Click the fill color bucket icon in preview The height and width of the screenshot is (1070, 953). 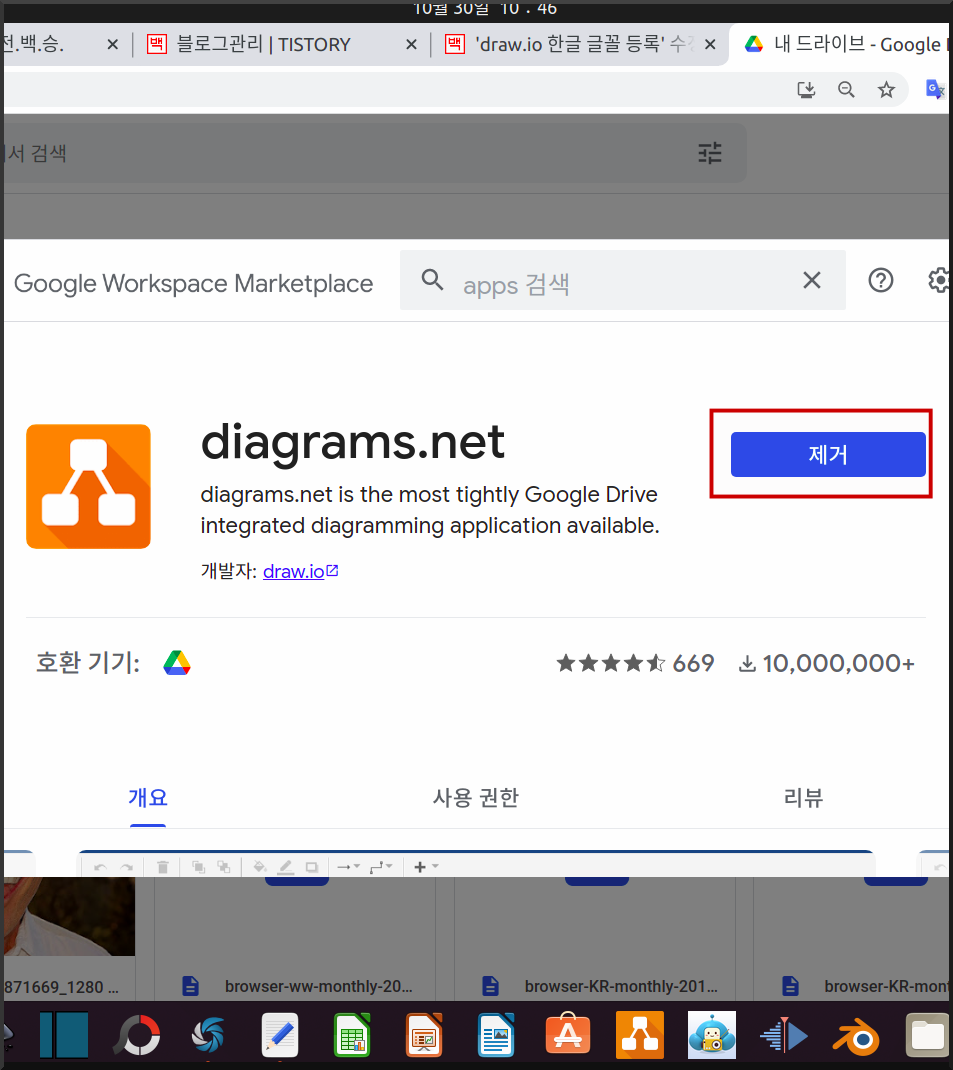259,867
